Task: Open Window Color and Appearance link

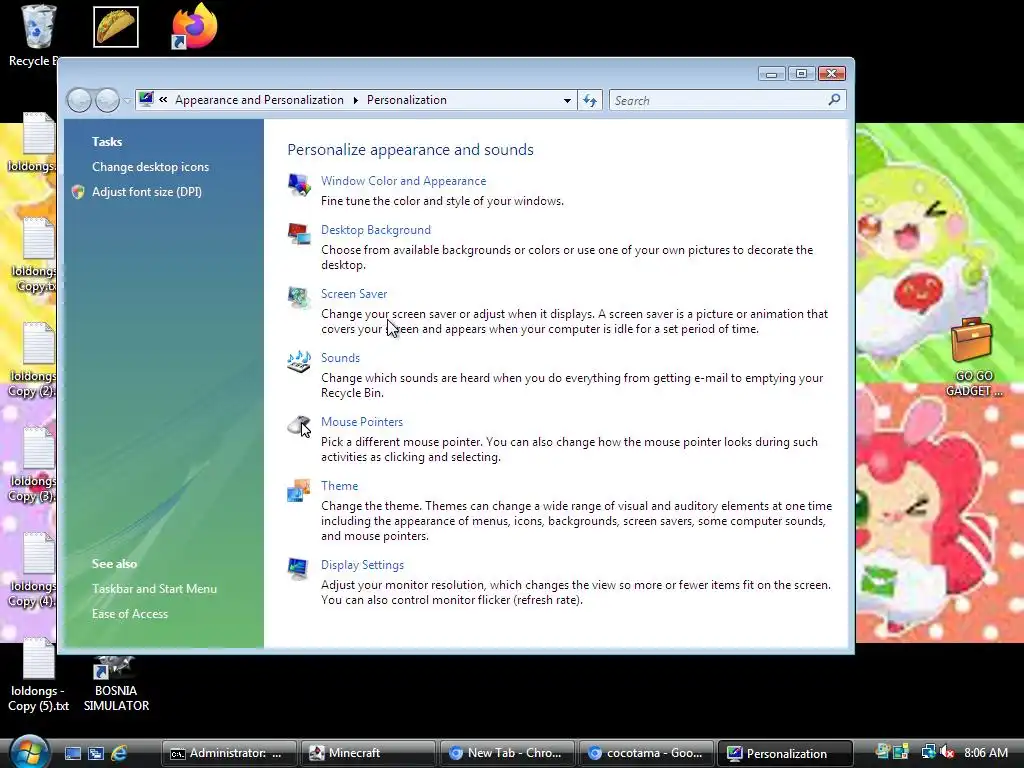Action: (x=404, y=181)
